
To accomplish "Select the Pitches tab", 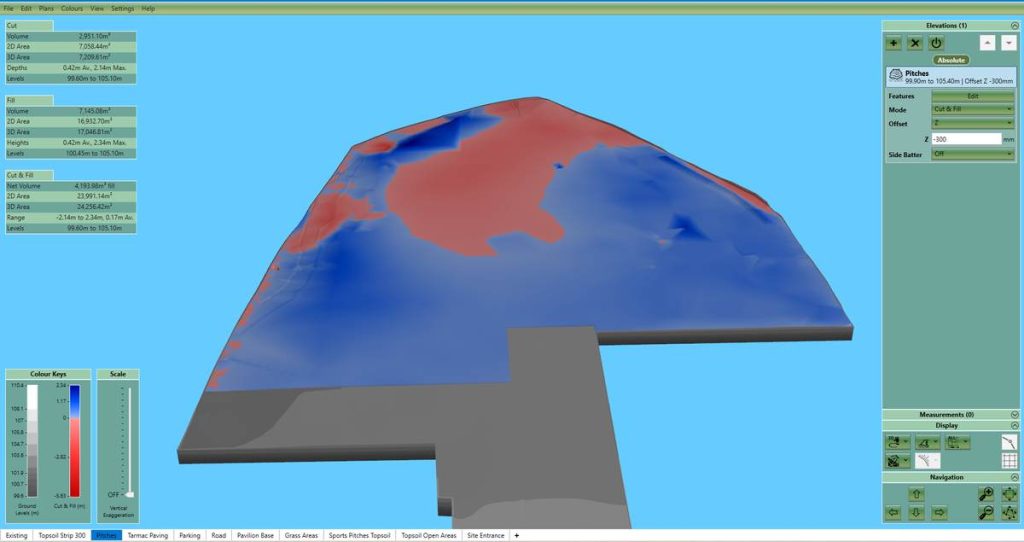I will coord(106,535).
